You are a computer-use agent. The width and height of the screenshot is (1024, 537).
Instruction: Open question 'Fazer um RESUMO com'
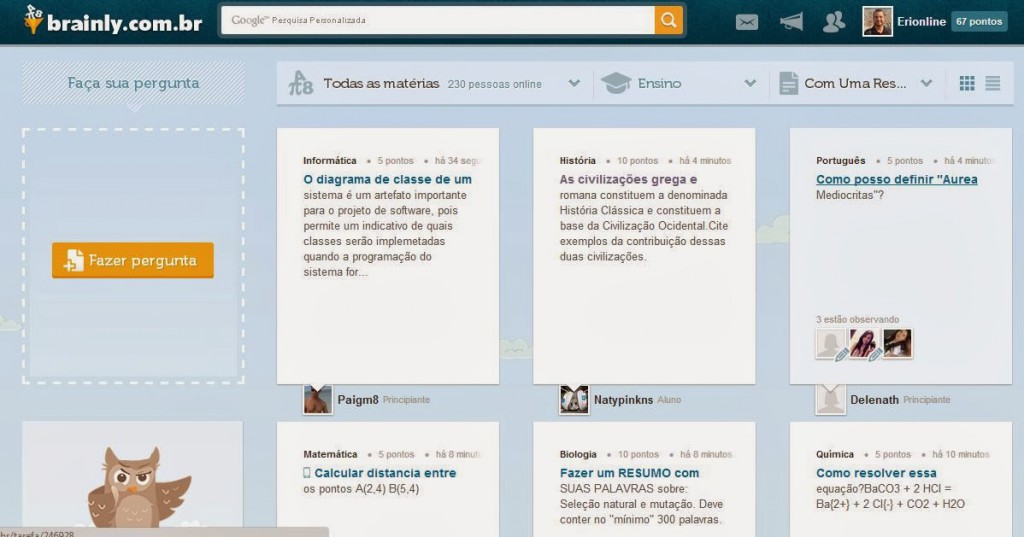click(630, 472)
